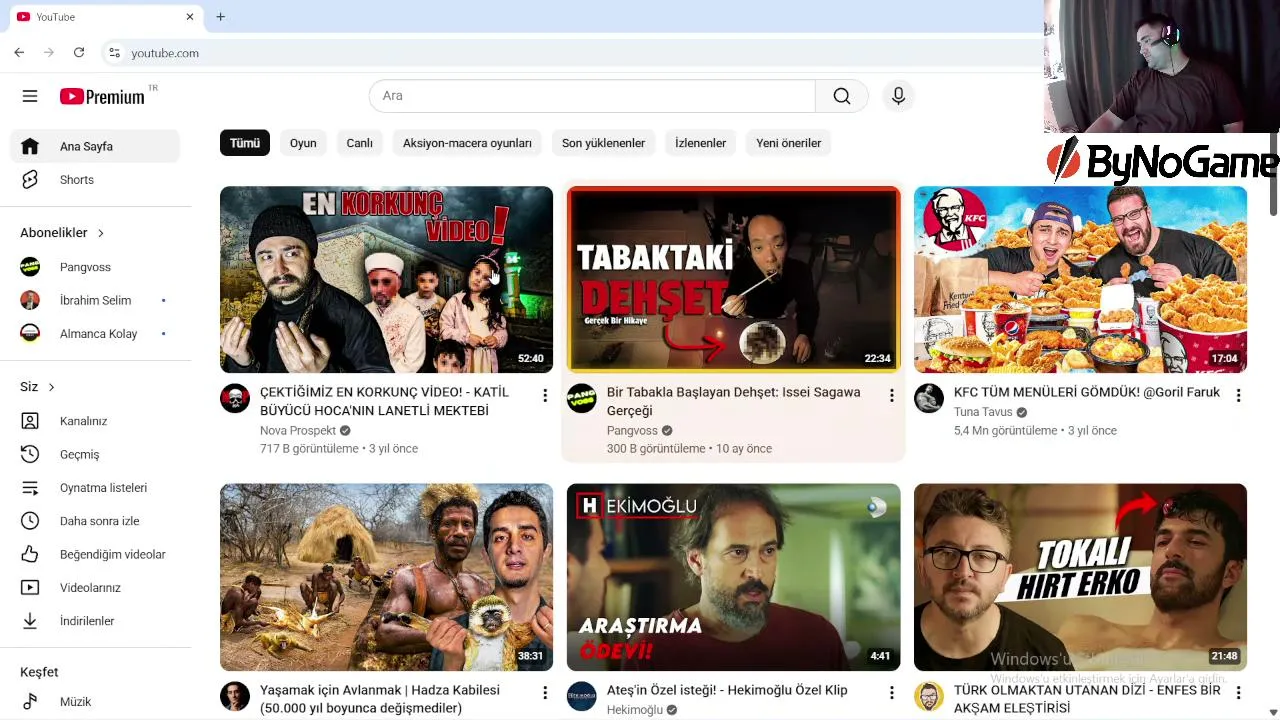Play ARAŞTIRMA ÖDEVİ Hekimoğlu thumbnail
1280x720 pixels.
coord(733,577)
